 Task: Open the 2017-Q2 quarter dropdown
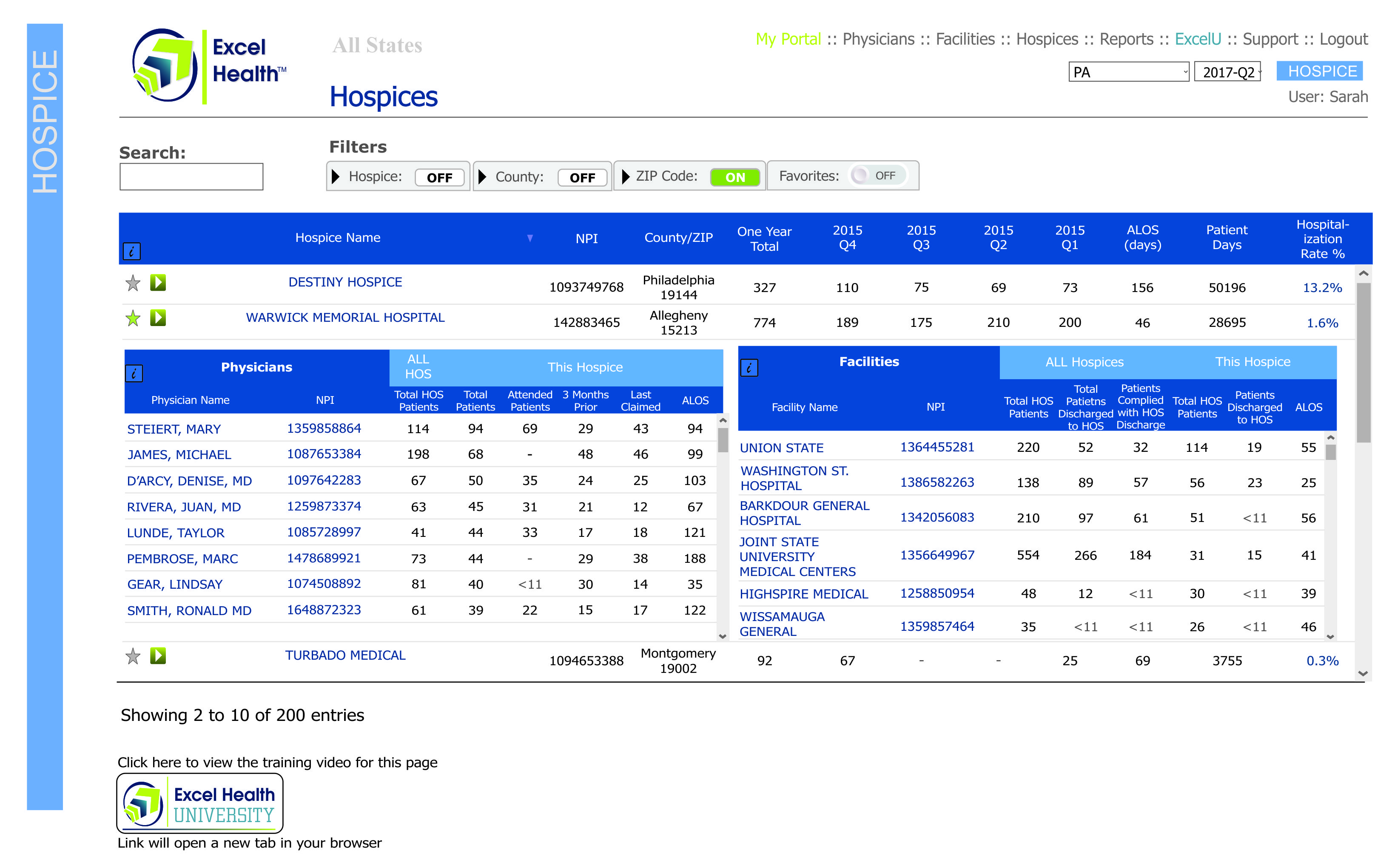(x=1227, y=72)
